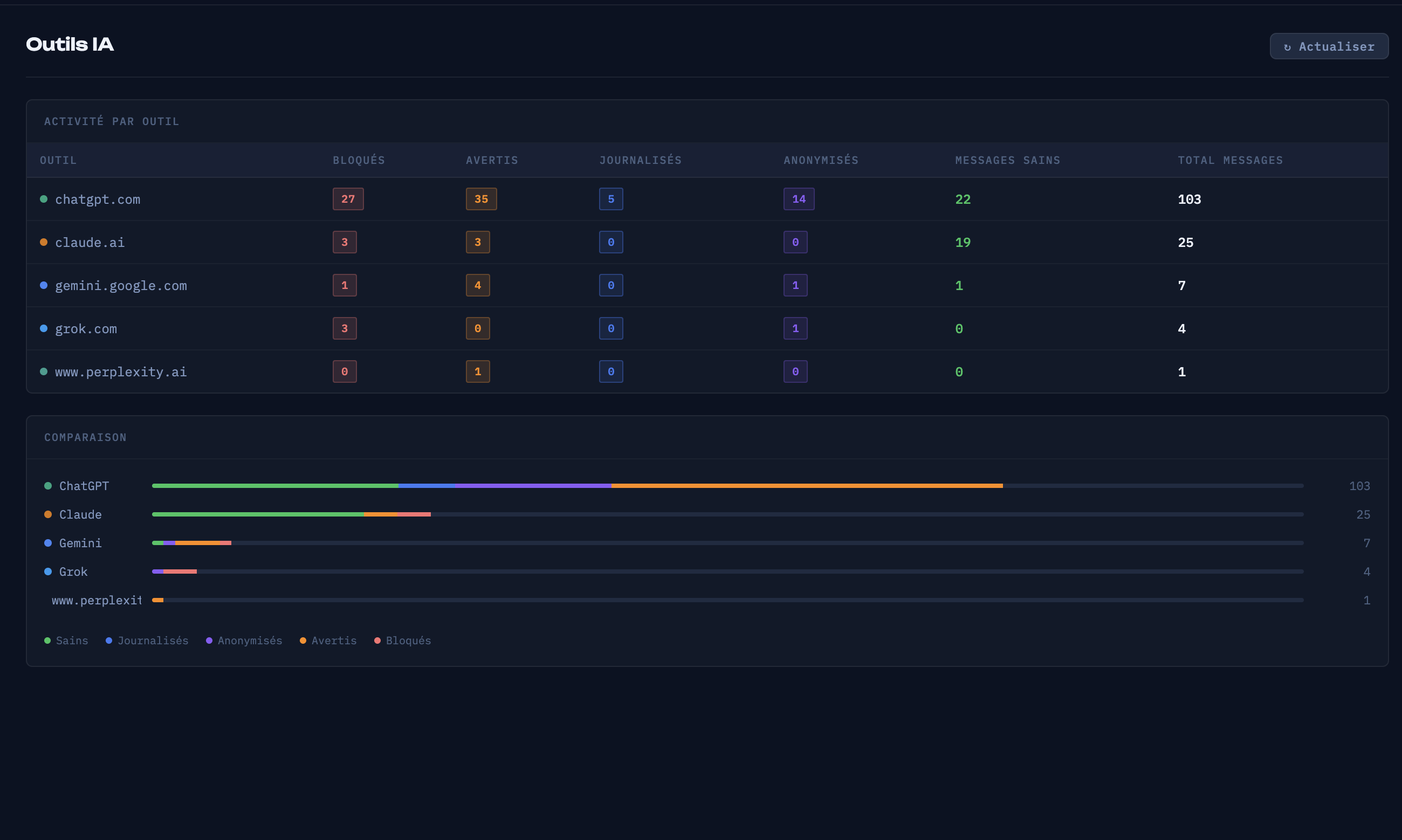Image resolution: width=1402 pixels, height=840 pixels.
Task: Select the www.perplexity.ai table row label
Action: point(121,372)
